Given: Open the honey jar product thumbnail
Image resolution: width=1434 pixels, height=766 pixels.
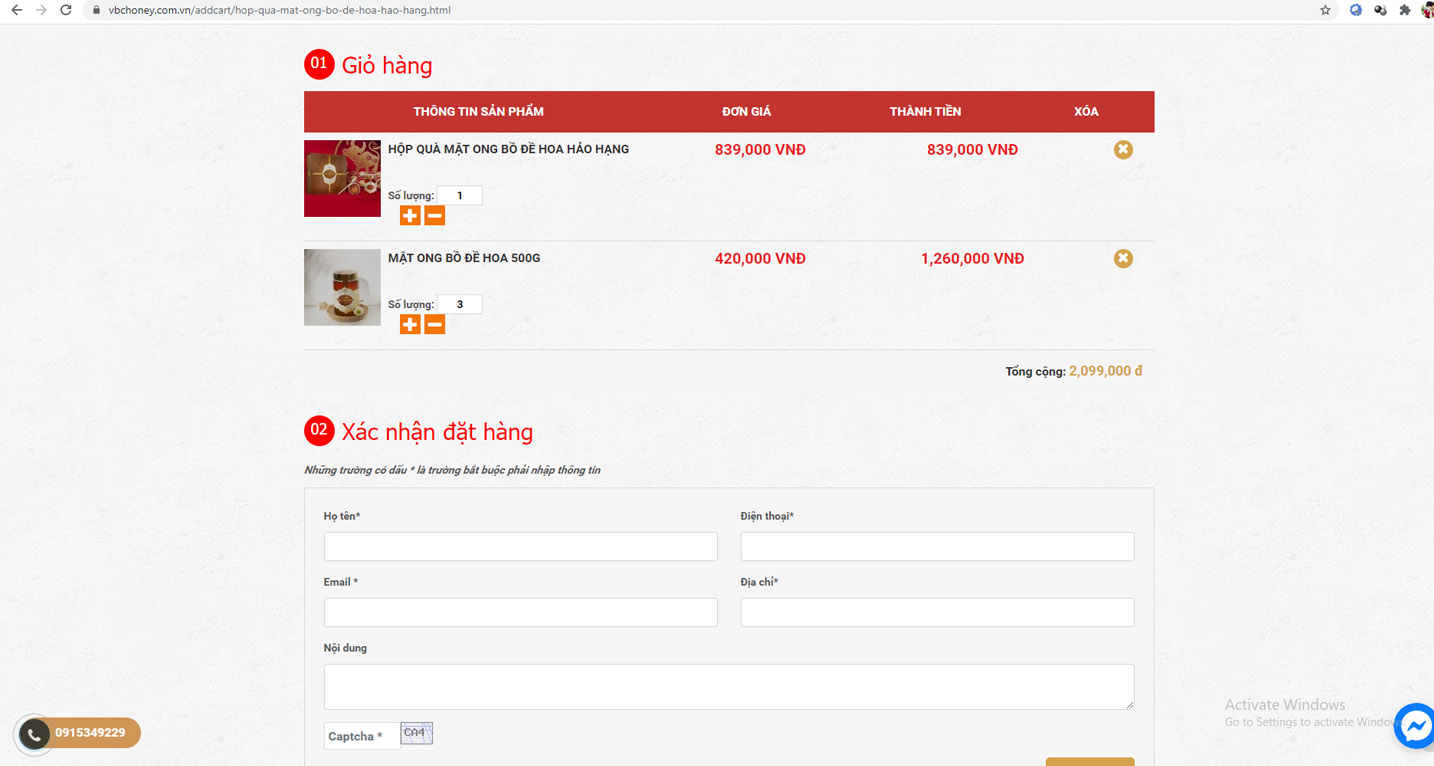Looking at the screenshot, I should (x=342, y=287).
